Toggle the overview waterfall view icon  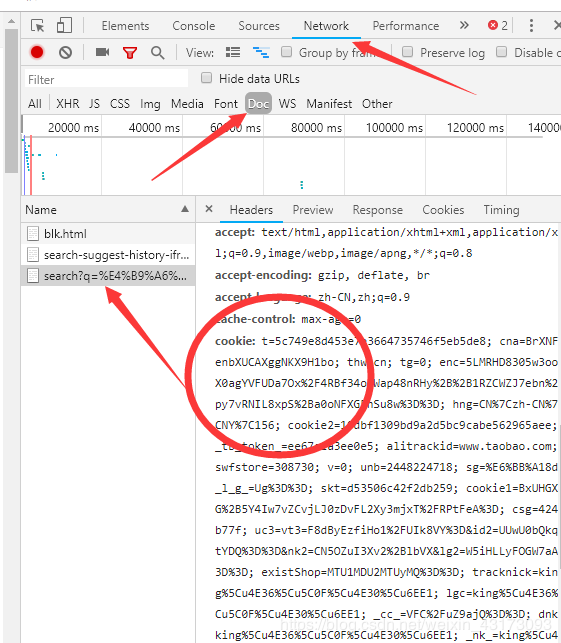point(261,52)
